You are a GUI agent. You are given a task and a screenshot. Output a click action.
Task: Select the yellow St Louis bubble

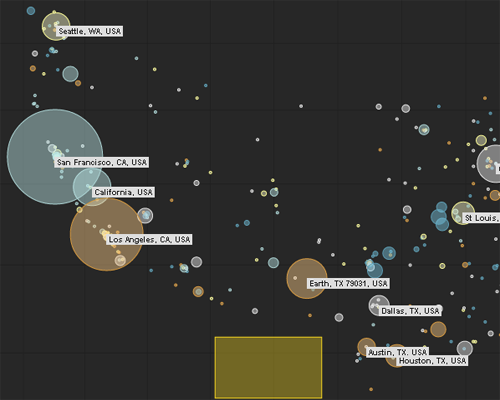pyautogui.click(x=463, y=213)
